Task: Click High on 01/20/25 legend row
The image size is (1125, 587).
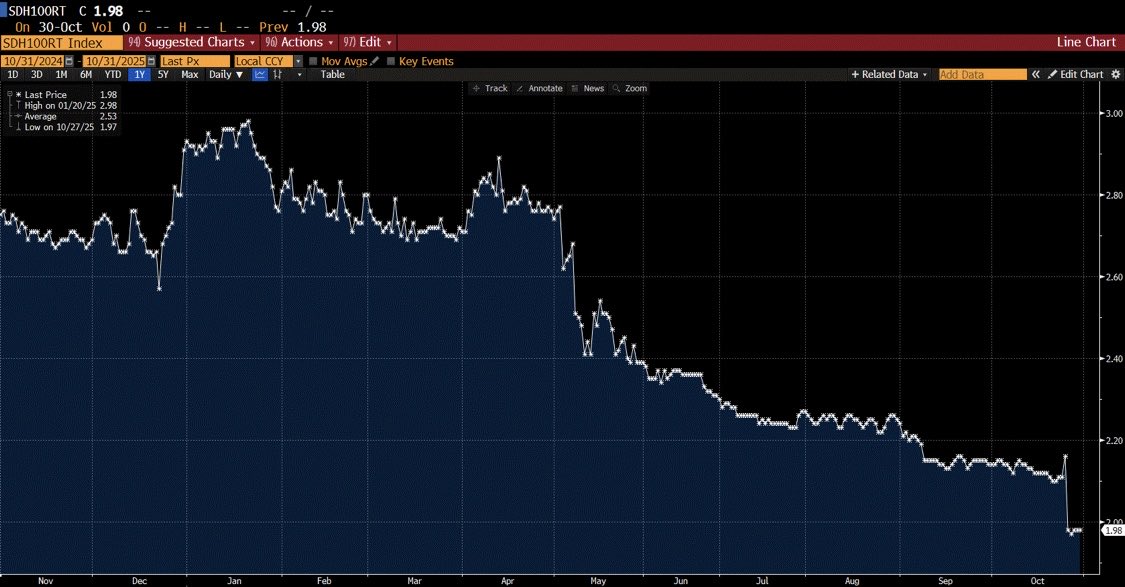Action: coord(63,105)
